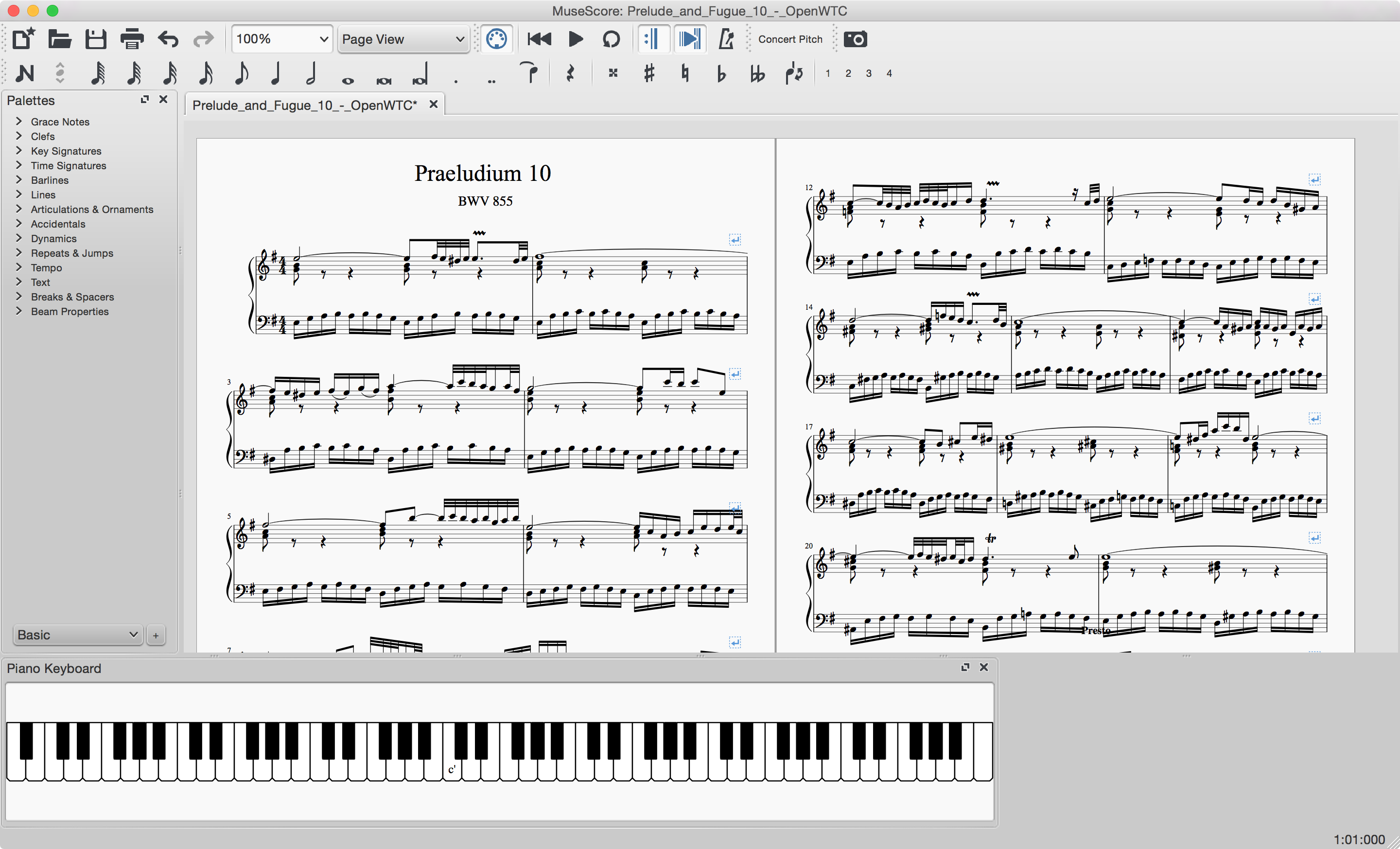Viewport: 1400px width, 849px height.
Task: Toggle the metronome icon
Action: [726, 39]
